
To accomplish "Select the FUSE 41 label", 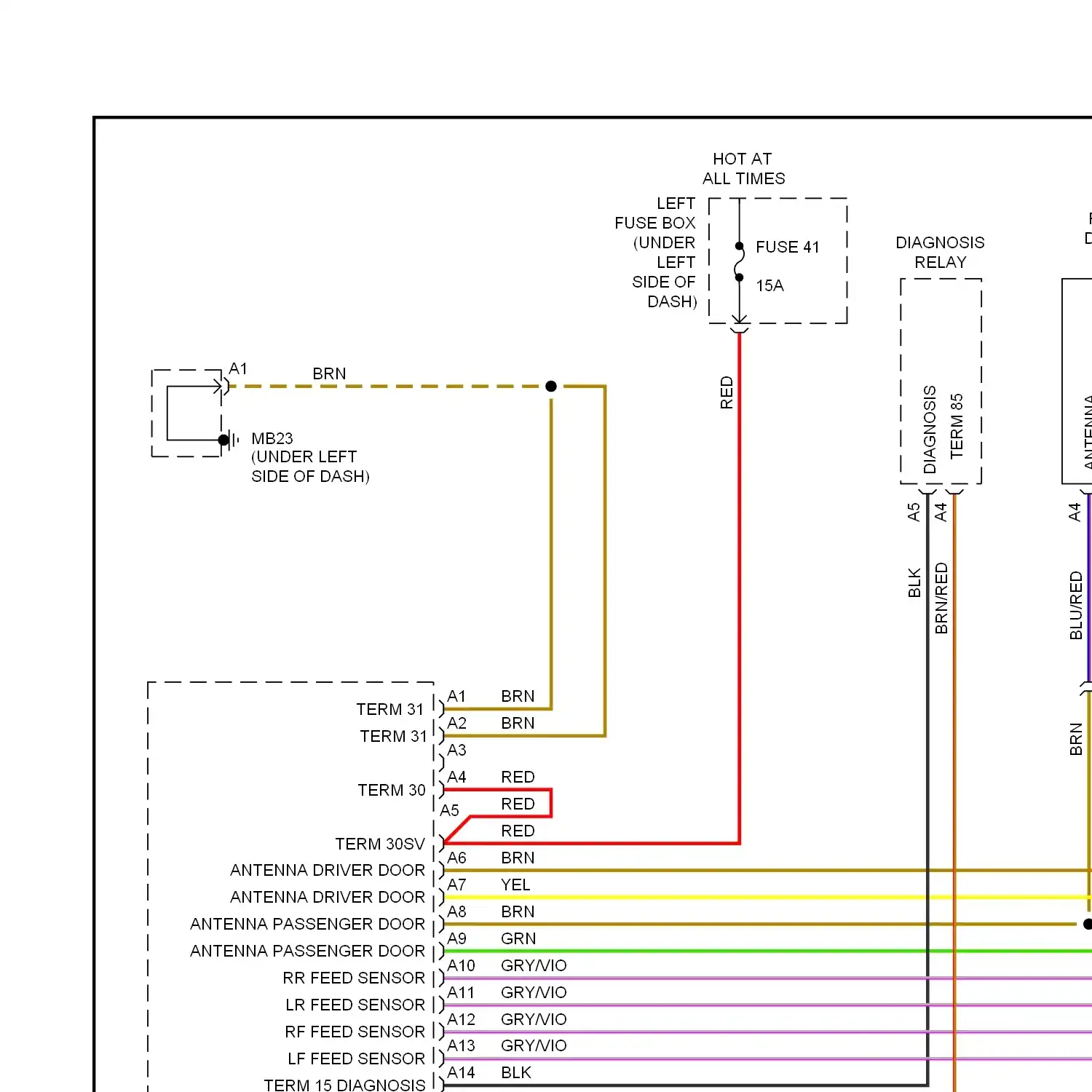I will [788, 248].
